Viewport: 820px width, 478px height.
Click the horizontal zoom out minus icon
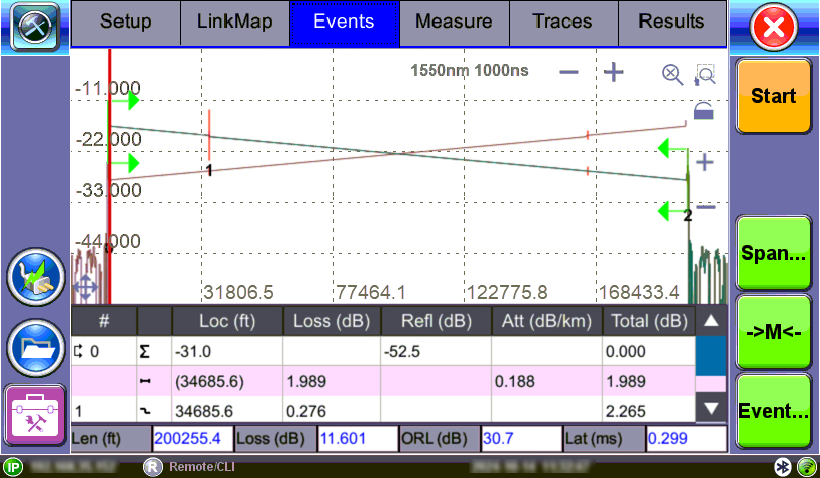pyautogui.click(x=569, y=72)
